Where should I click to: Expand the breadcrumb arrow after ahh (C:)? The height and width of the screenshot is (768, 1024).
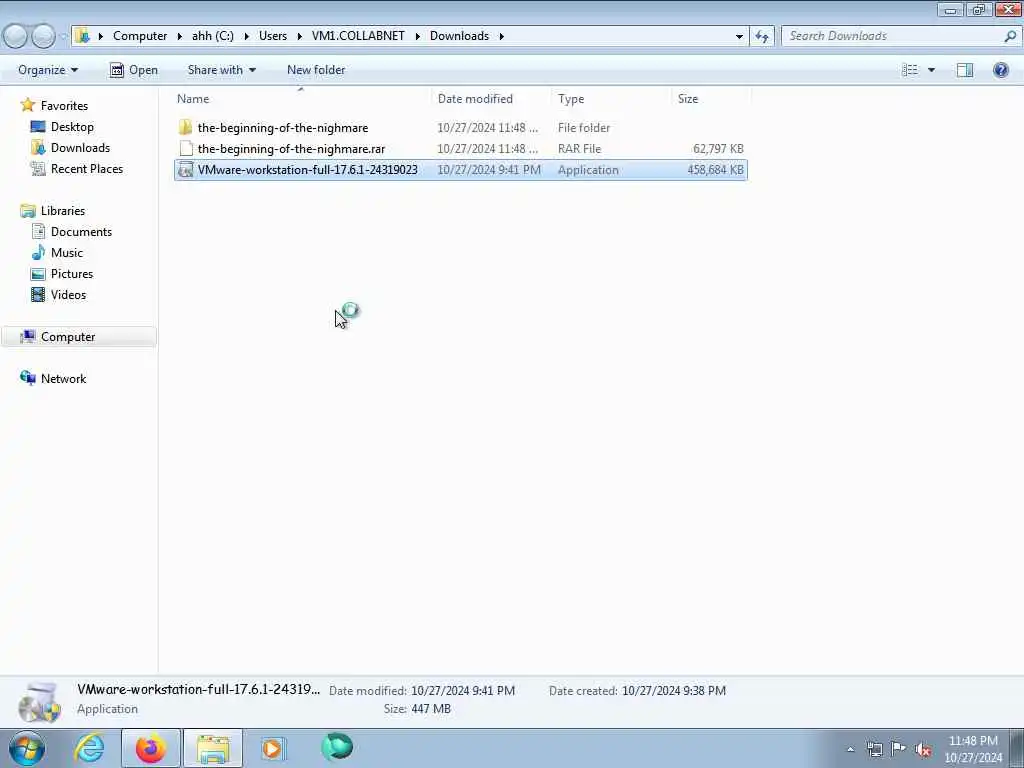(x=247, y=36)
